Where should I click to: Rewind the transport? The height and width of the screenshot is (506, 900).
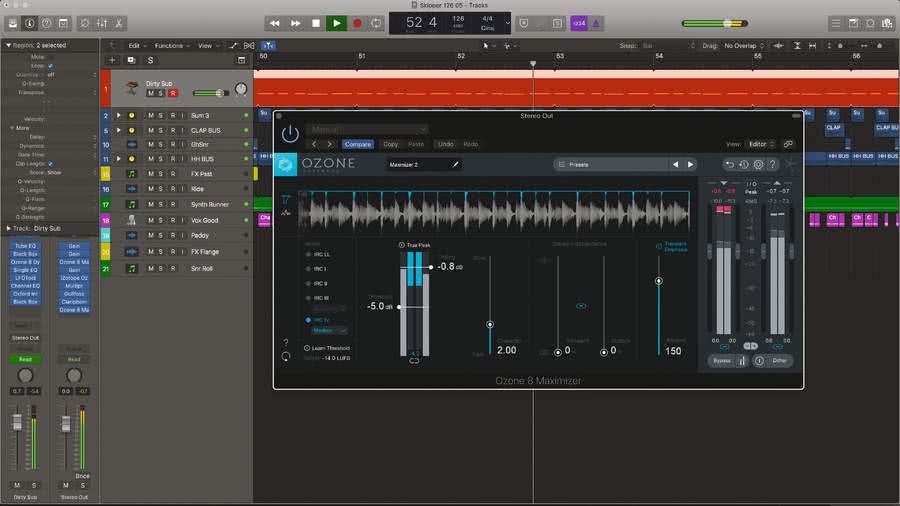pos(274,24)
